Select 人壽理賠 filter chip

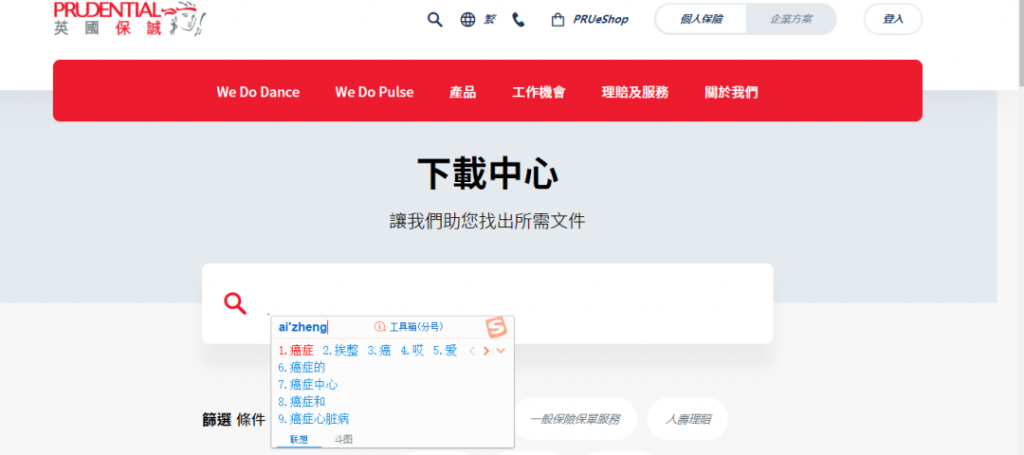[688, 419]
